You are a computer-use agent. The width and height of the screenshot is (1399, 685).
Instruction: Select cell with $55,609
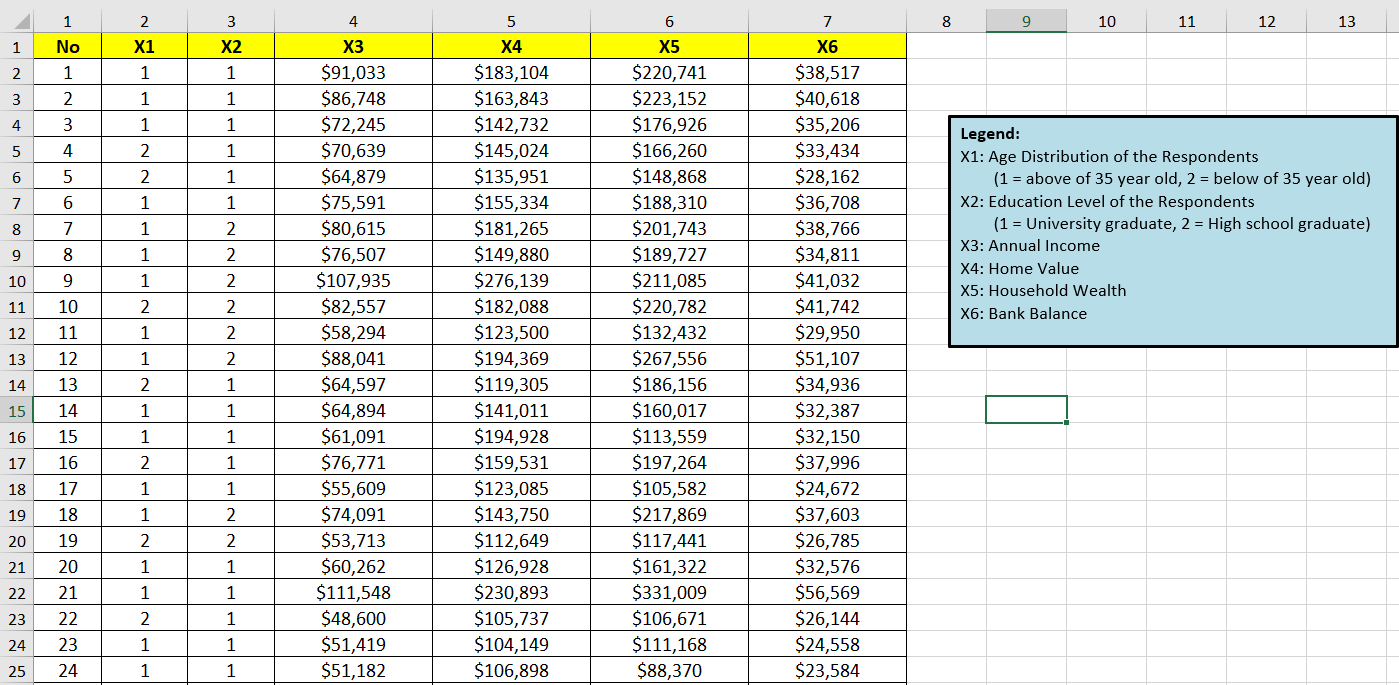(353, 488)
